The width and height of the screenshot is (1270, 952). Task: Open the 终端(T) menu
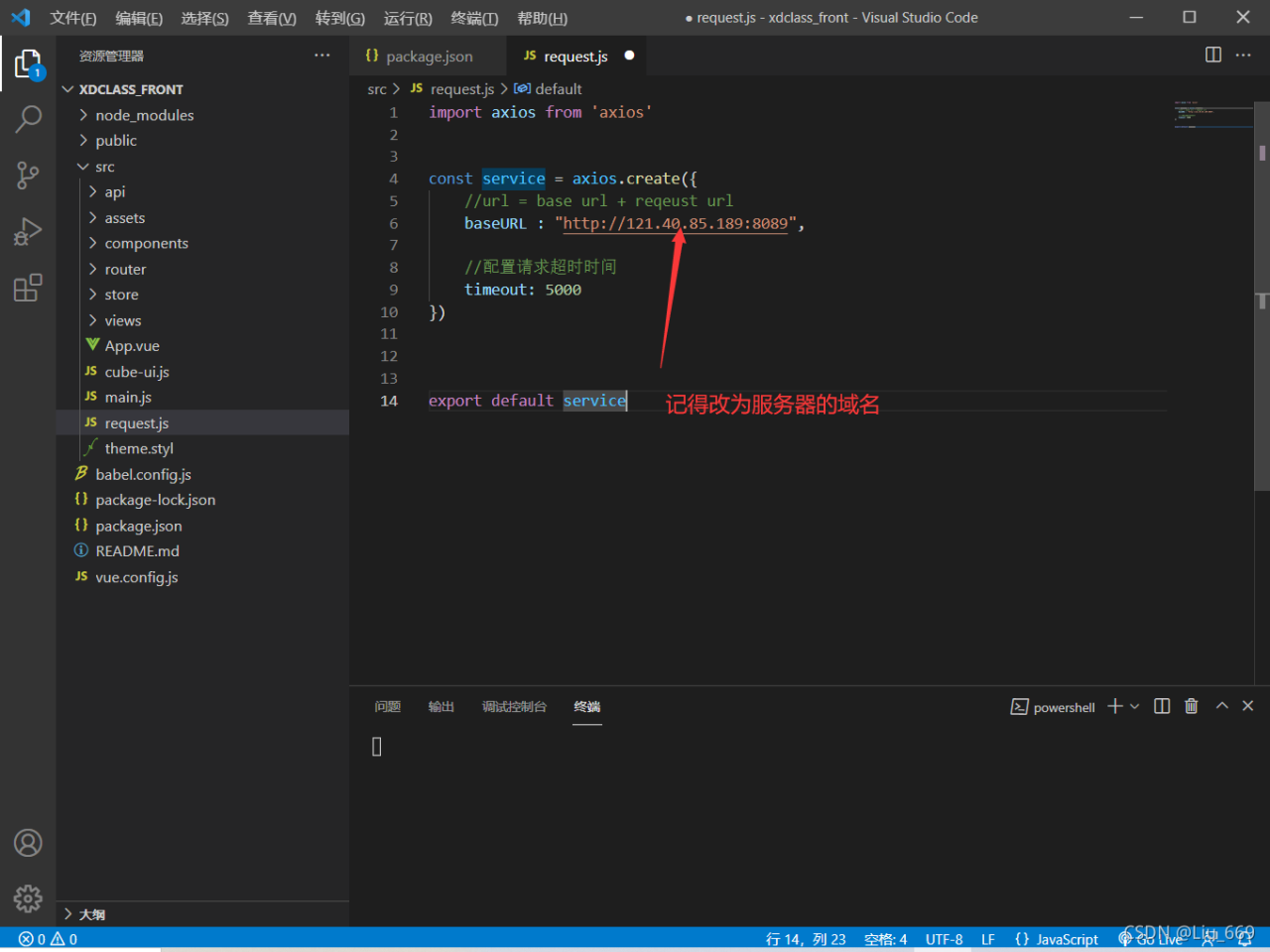(474, 18)
